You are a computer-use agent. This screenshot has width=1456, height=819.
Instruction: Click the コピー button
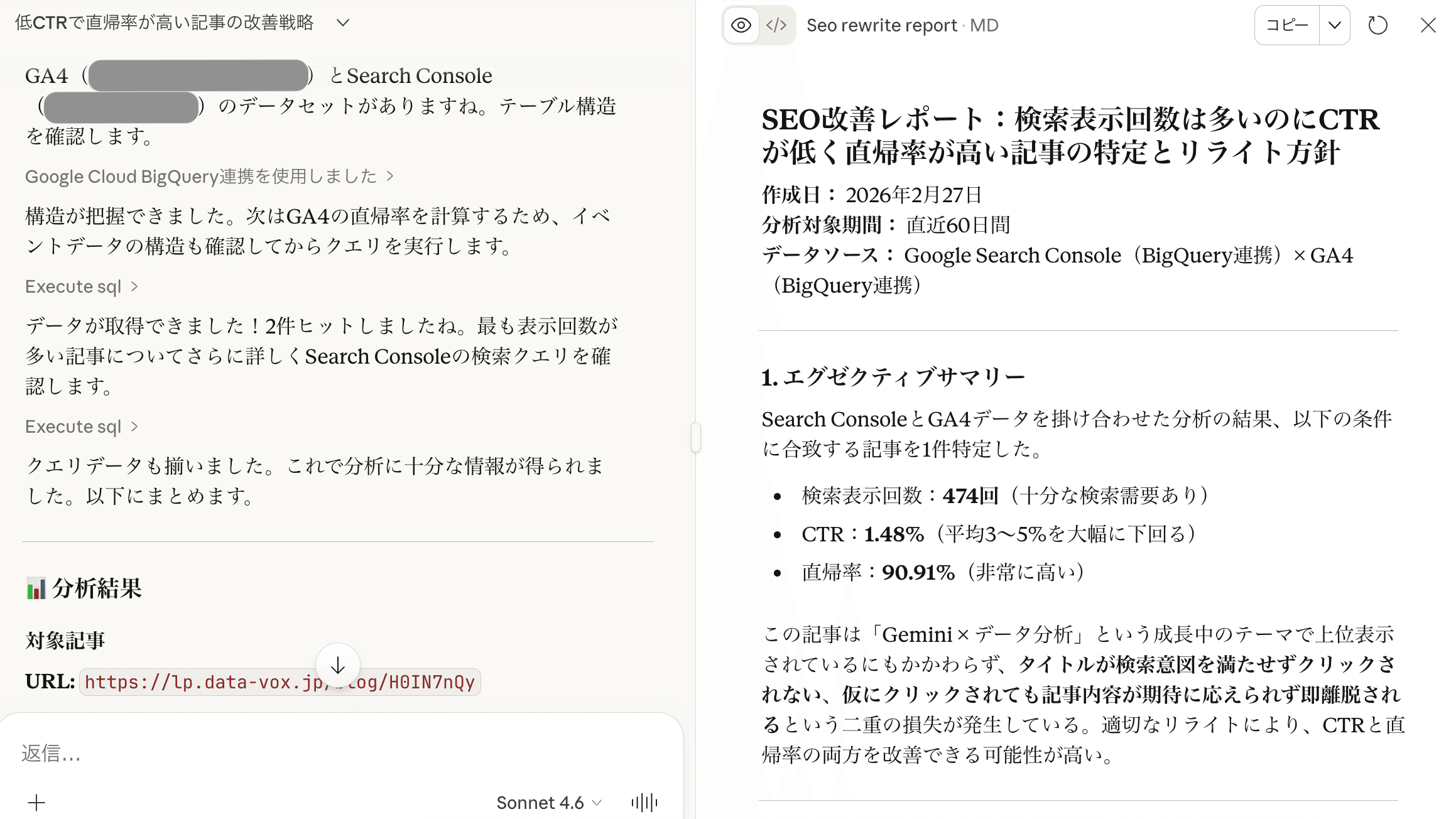pyautogui.click(x=1287, y=25)
